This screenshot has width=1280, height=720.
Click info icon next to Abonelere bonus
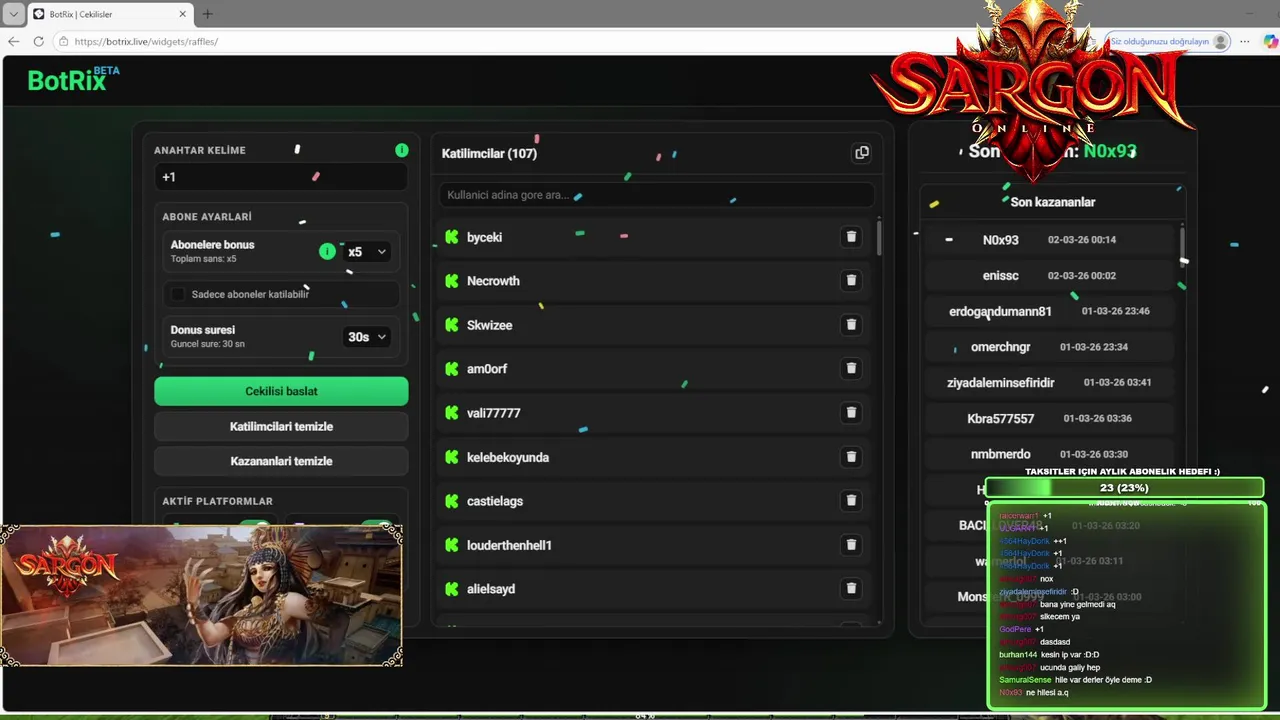click(327, 252)
